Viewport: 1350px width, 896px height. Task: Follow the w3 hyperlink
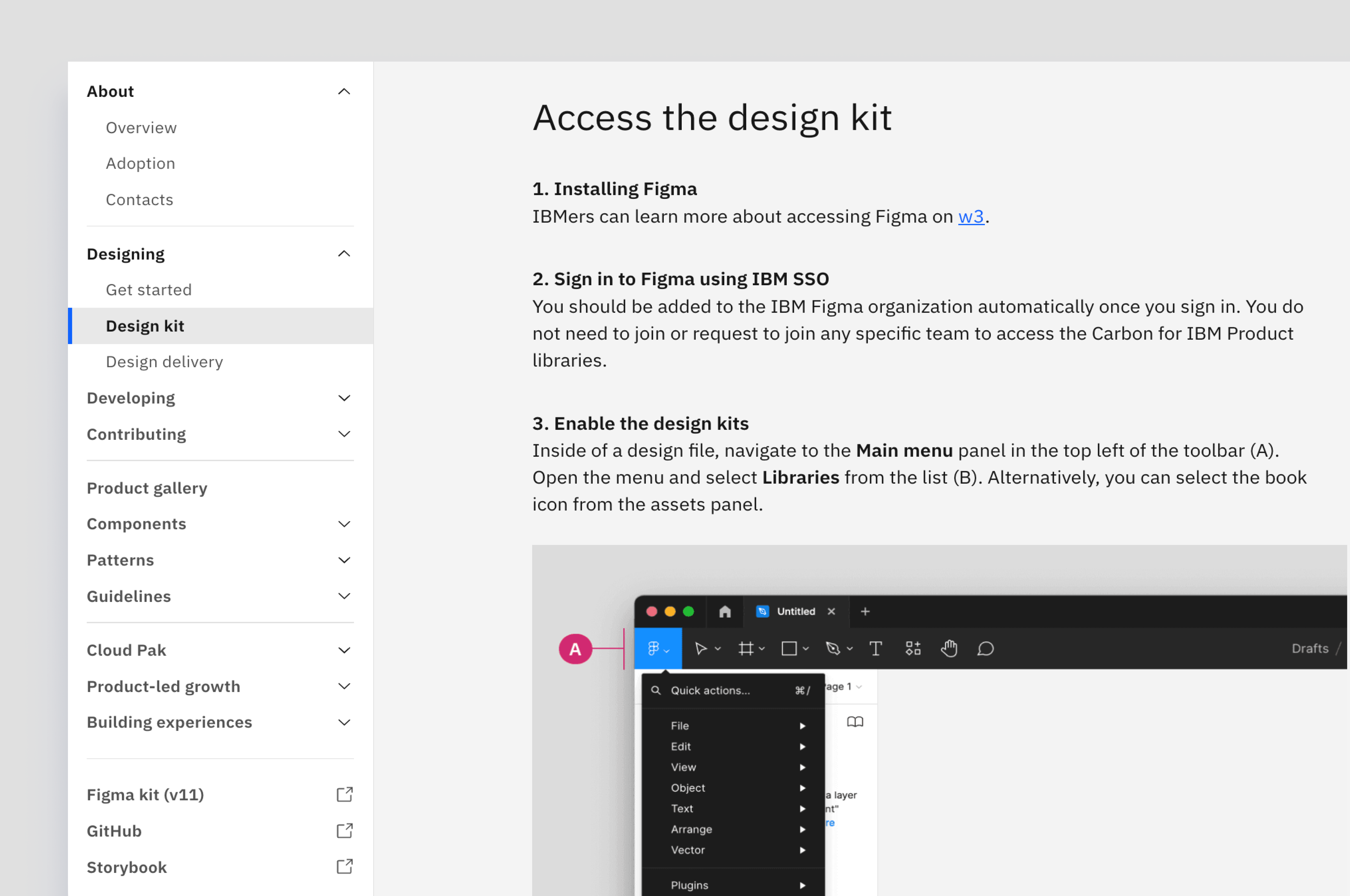point(971,217)
